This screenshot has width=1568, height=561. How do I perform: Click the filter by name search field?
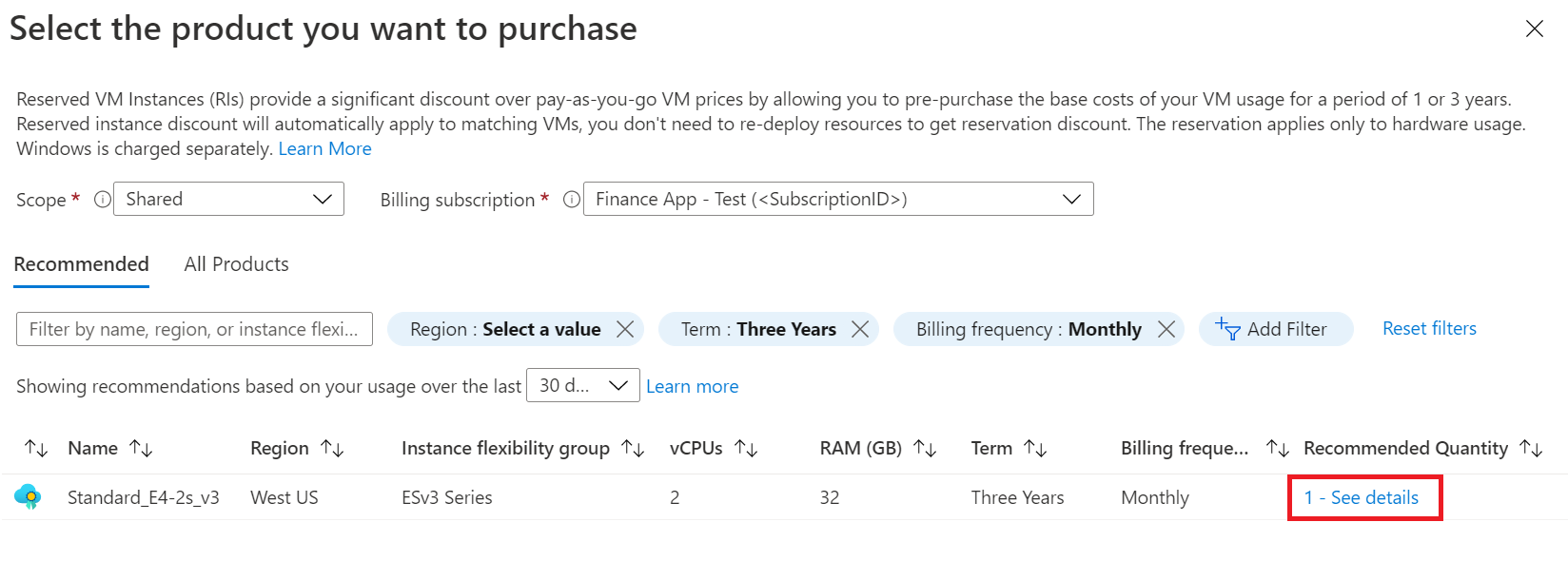194,329
